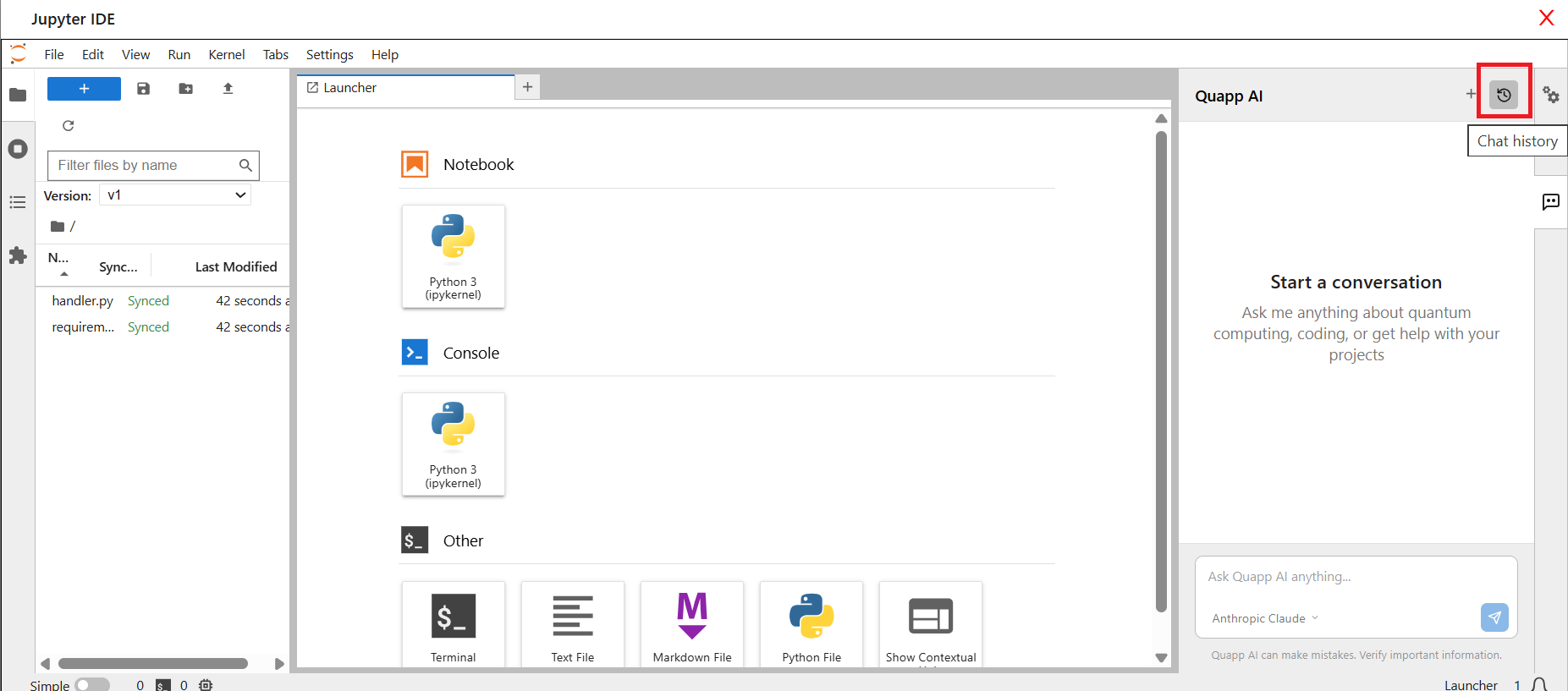
Task: Click the save file toolbar icon
Action: coord(144,89)
